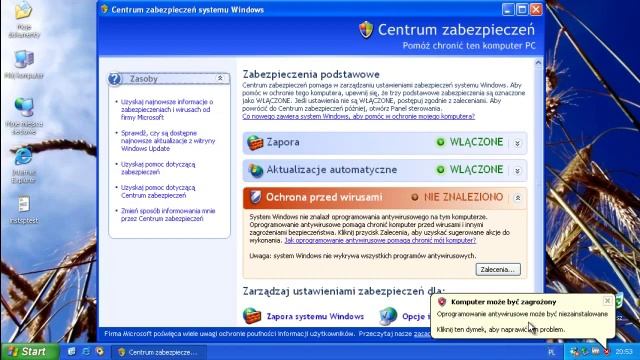Expand the Zapora section chevron

pyautogui.click(x=517, y=143)
